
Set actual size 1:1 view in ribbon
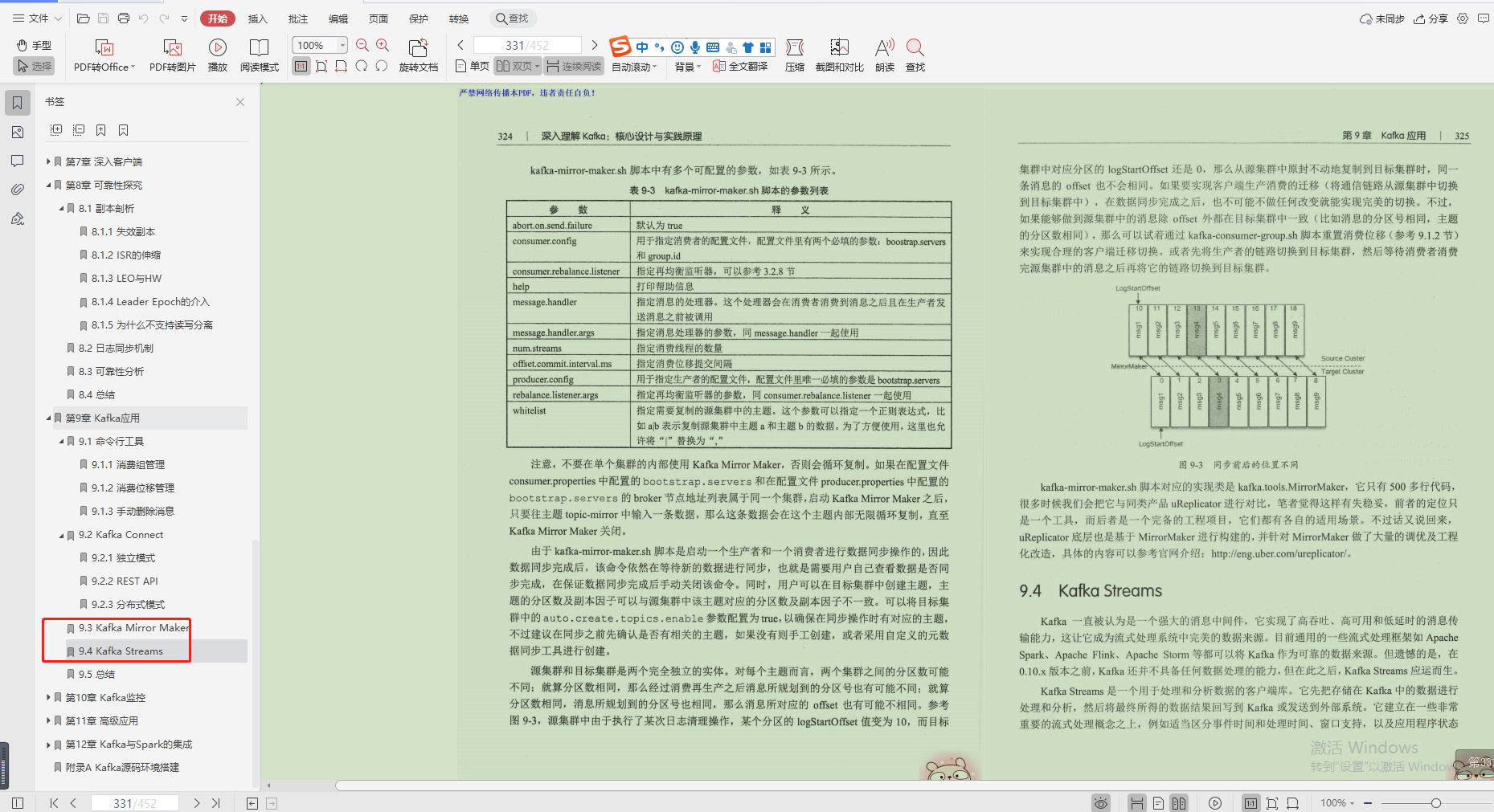click(x=301, y=67)
